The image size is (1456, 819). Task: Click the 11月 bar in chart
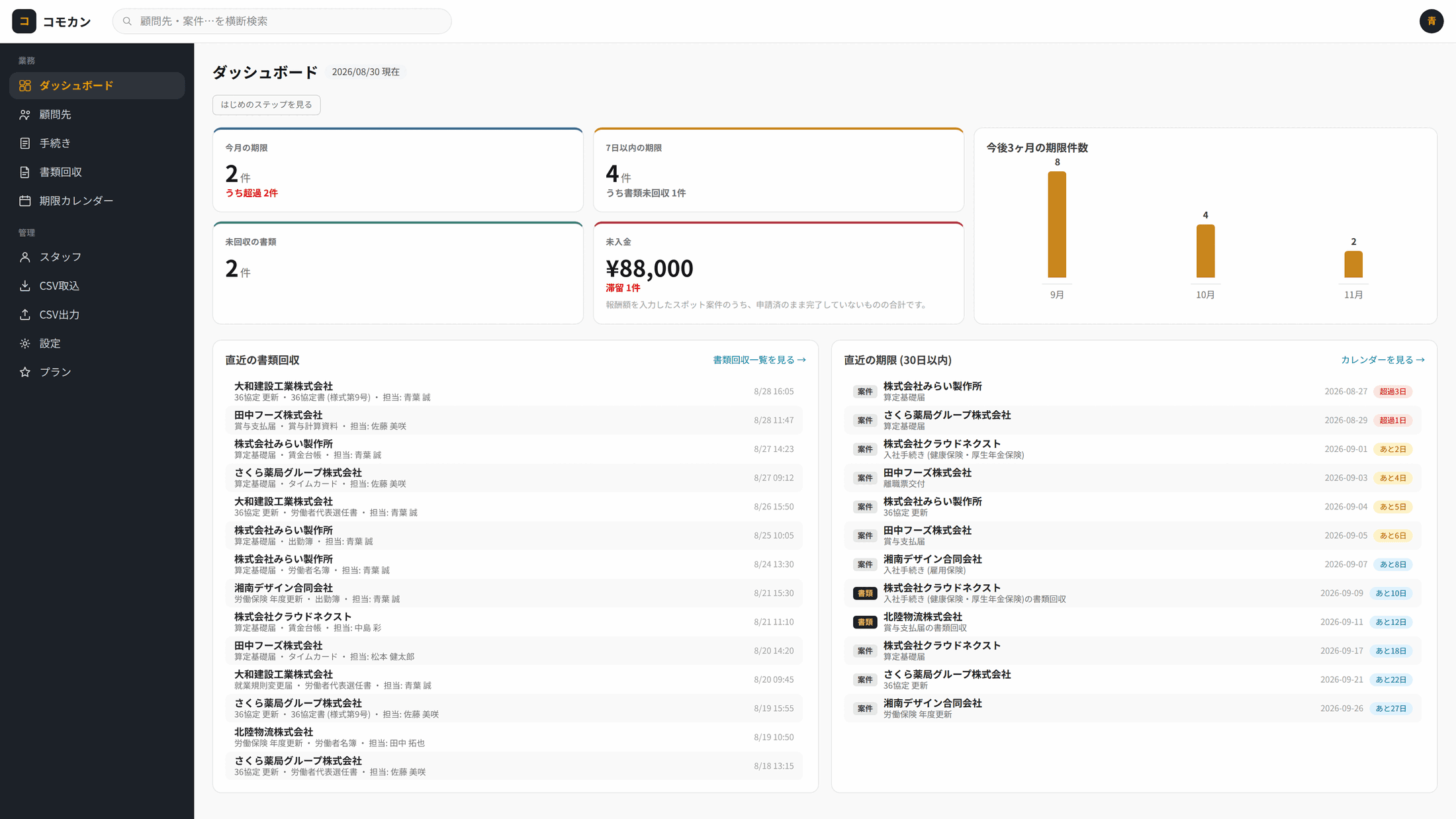coord(1353,265)
